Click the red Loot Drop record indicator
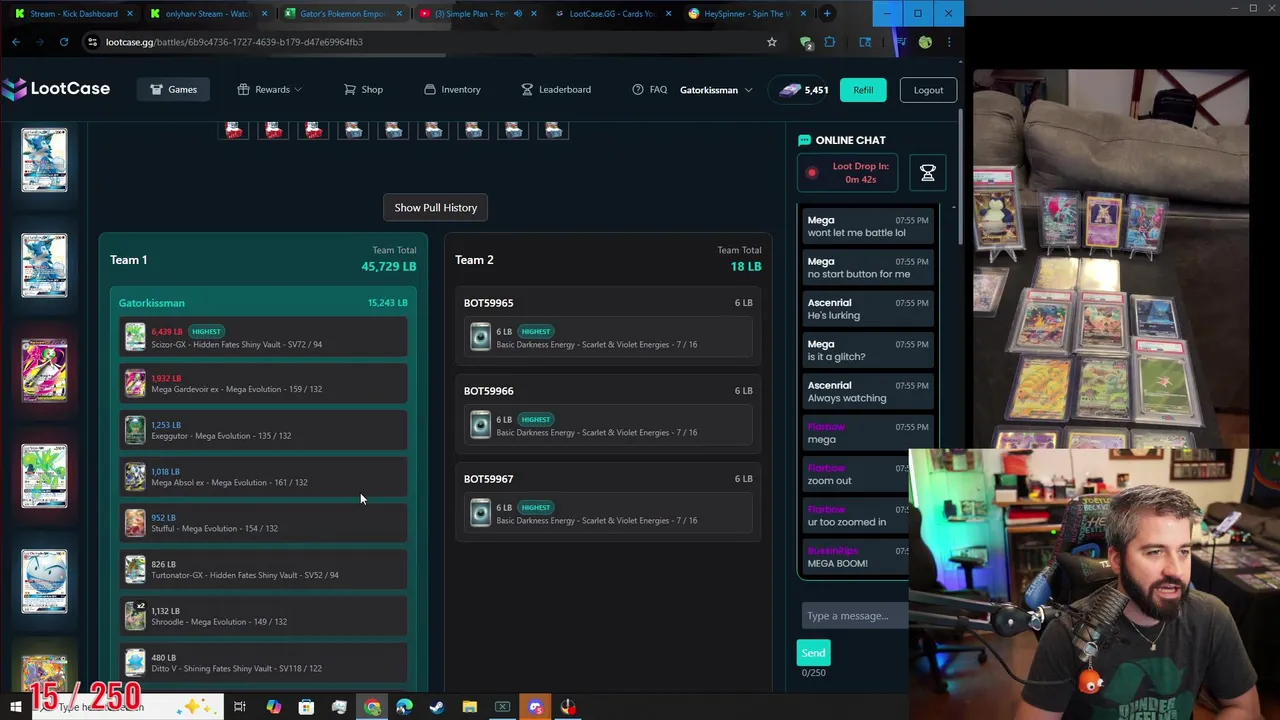Image resolution: width=1280 pixels, height=720 pixels. (812, 173)
